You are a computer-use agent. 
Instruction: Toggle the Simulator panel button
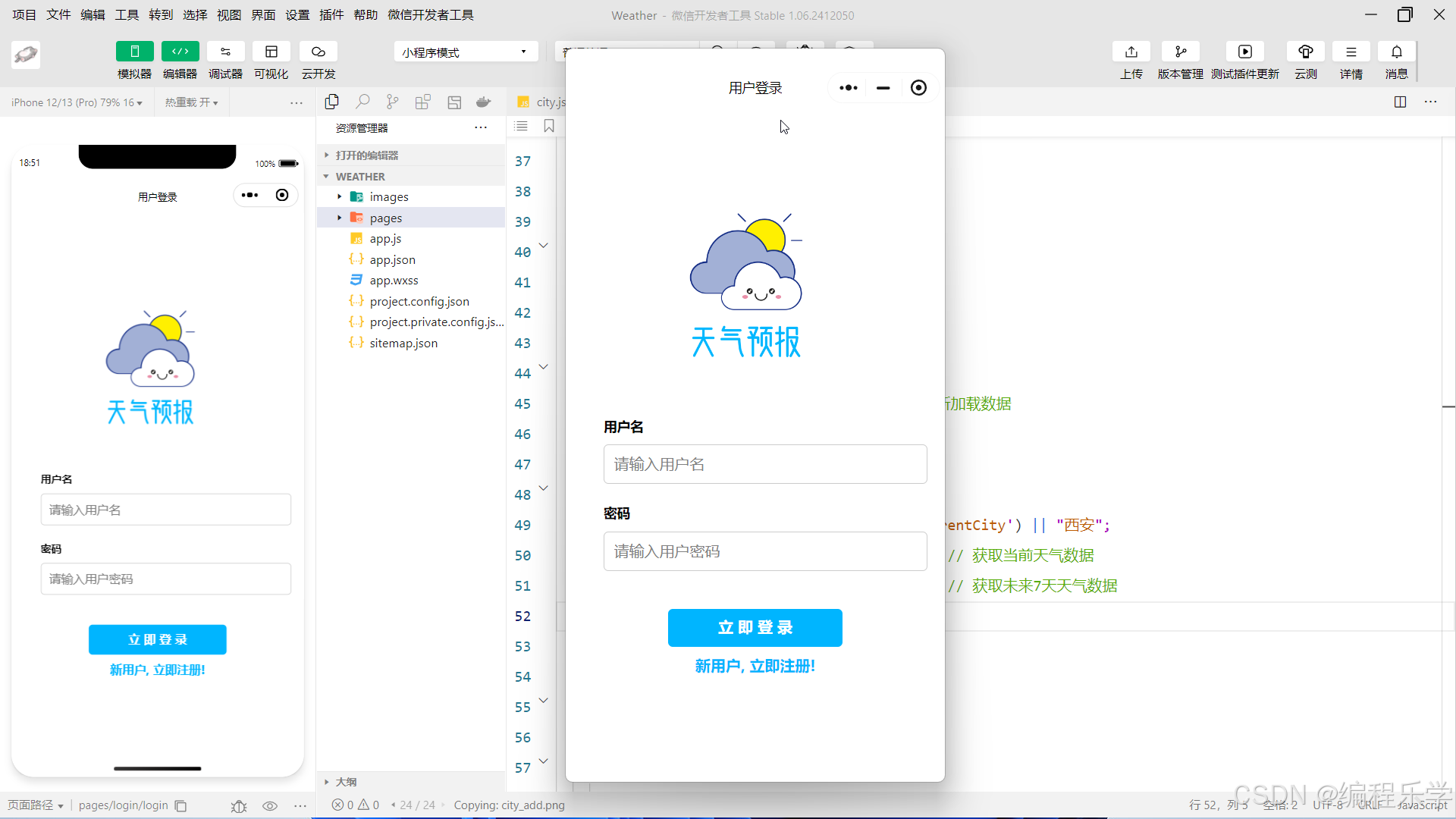tap(134, 52)
